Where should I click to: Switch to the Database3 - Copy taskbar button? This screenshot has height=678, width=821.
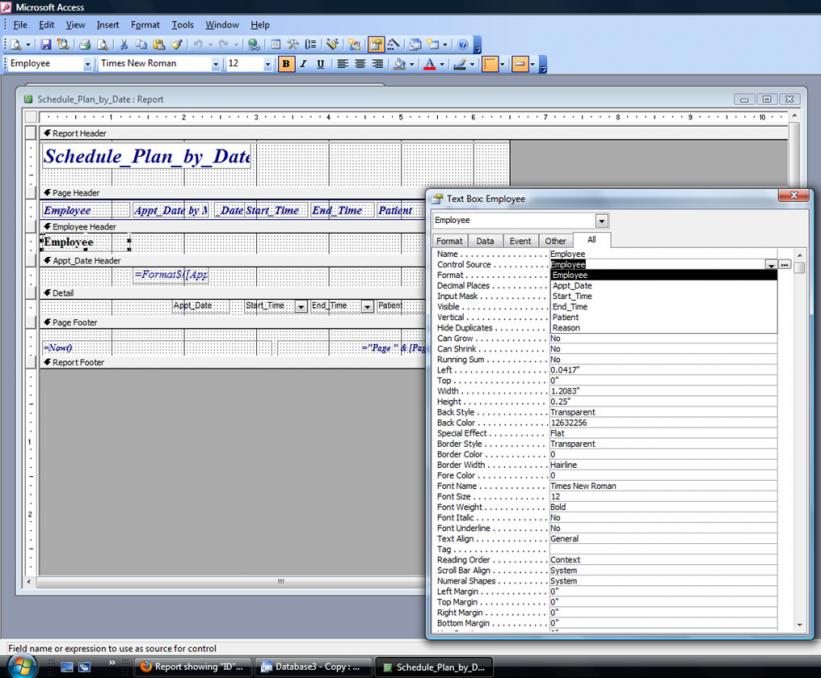[312, 666]
